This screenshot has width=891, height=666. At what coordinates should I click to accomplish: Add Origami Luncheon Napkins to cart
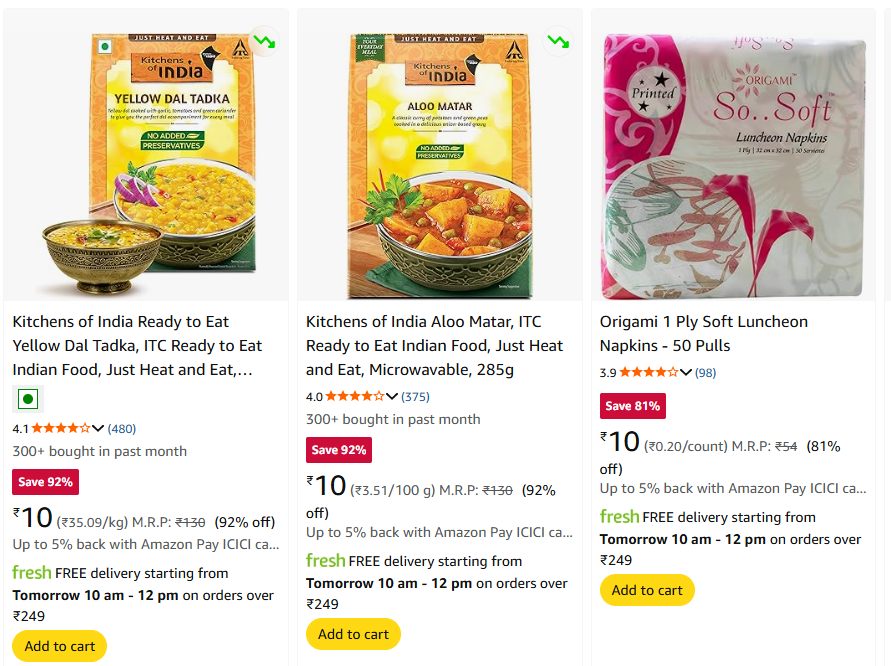pos(647,590)
